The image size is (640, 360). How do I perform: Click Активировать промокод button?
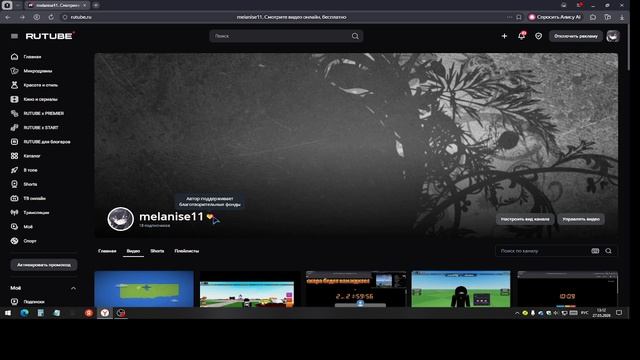44,265
